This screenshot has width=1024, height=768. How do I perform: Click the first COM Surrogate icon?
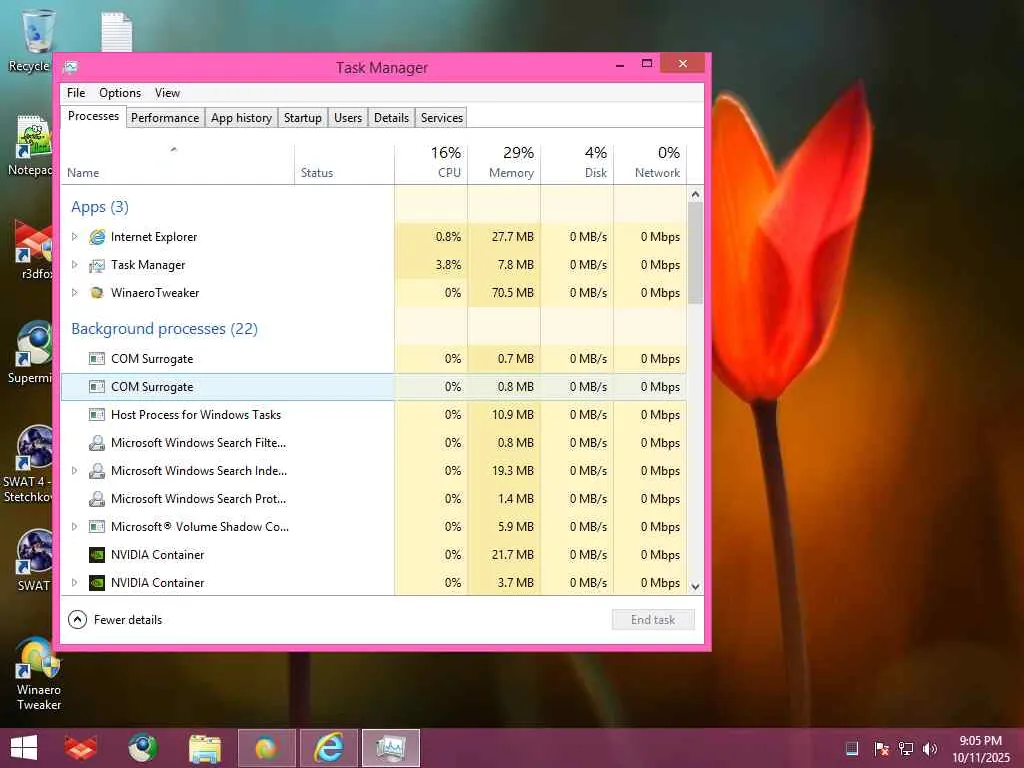97,359
